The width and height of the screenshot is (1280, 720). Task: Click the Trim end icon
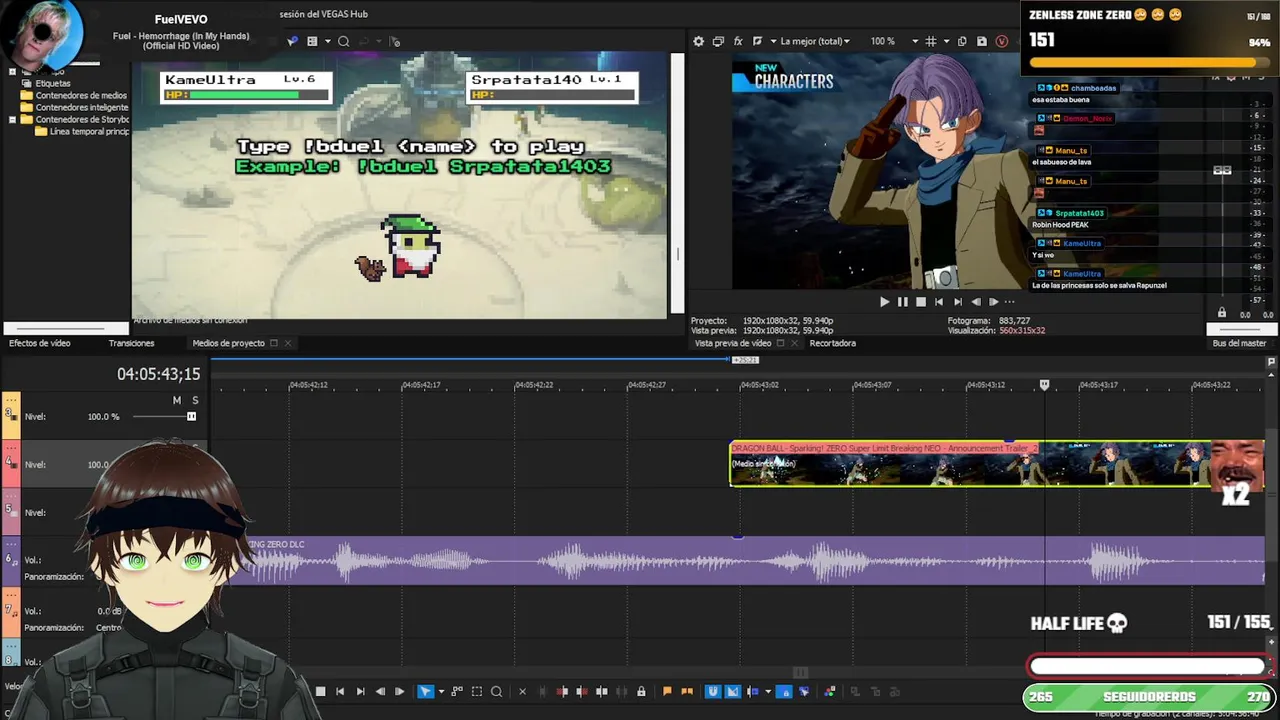[x=581, y=691]
